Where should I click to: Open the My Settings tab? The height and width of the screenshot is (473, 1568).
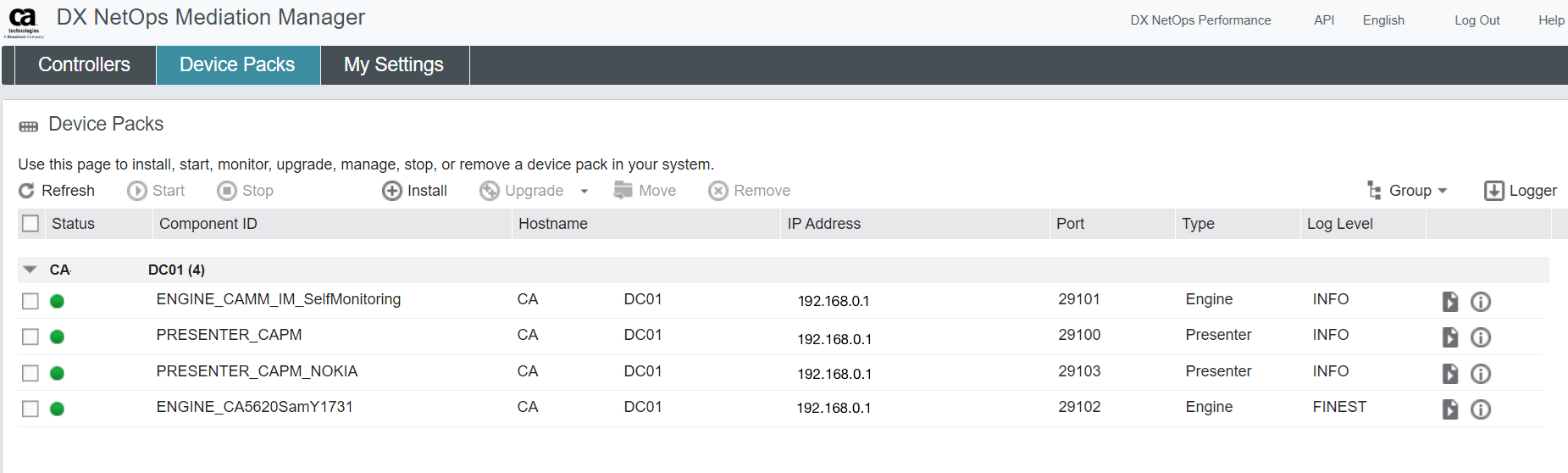click(x=394, y=65)
